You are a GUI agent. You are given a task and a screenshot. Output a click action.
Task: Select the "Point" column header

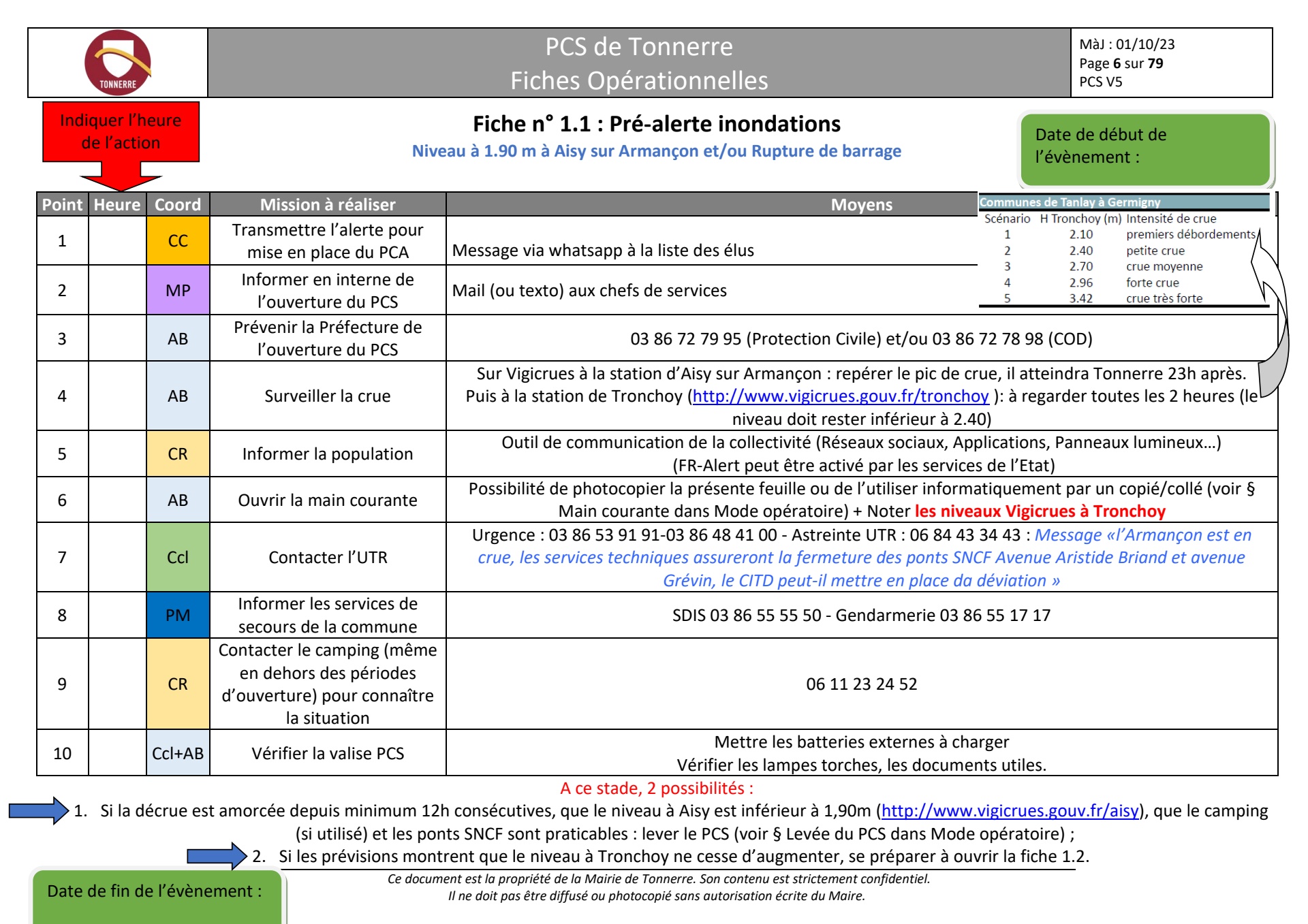[62, 205]
